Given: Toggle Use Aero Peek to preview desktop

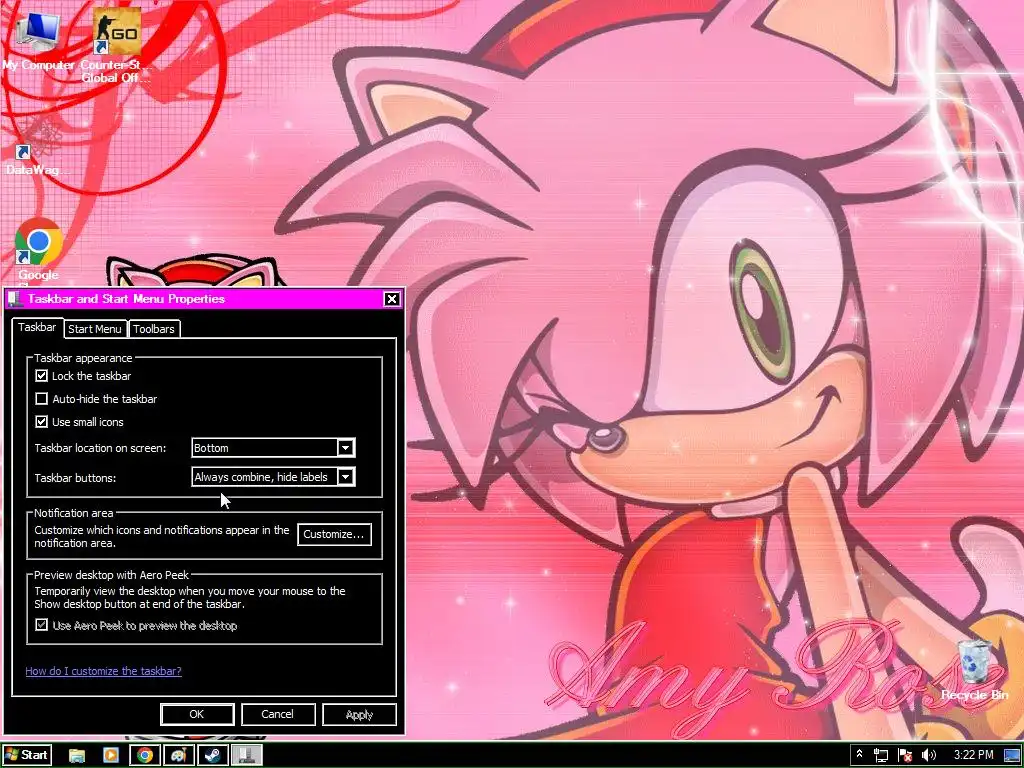Looking at the screenshot, I should 42,626.
